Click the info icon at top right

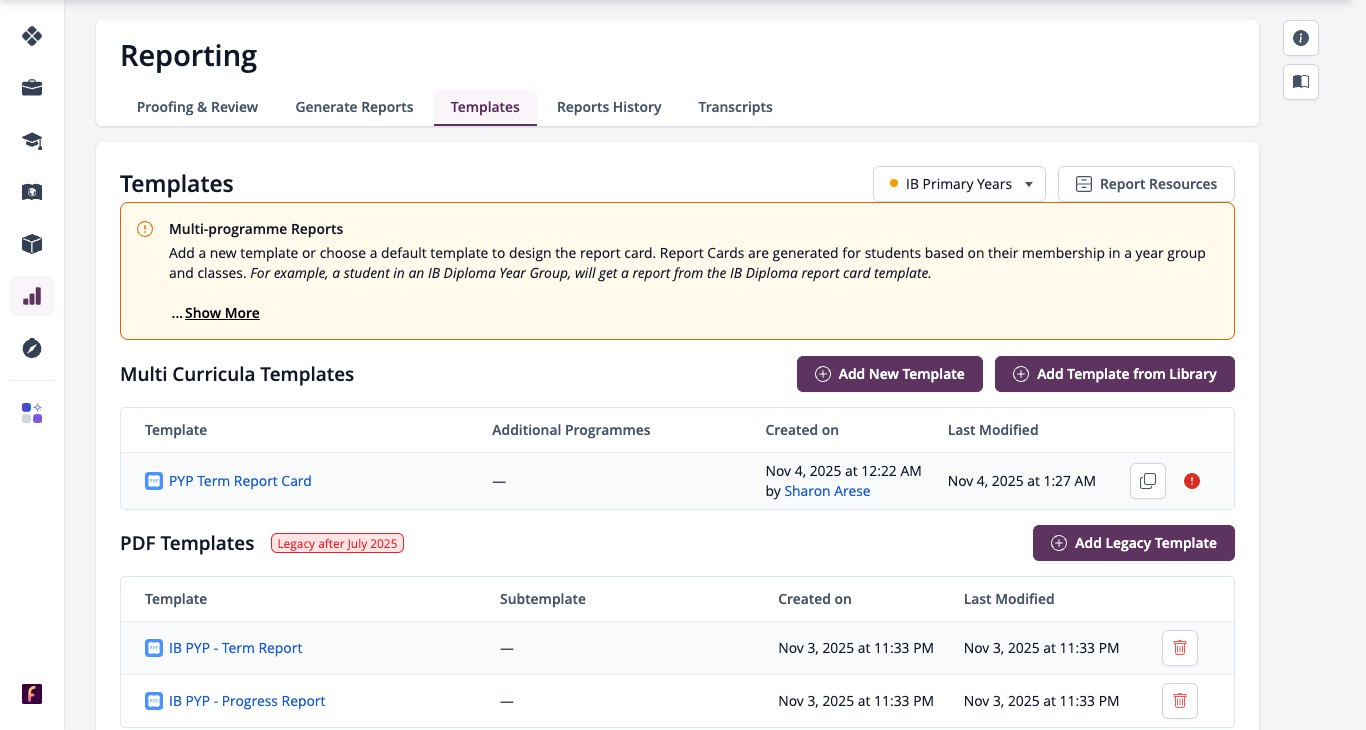coord(1301,38)
